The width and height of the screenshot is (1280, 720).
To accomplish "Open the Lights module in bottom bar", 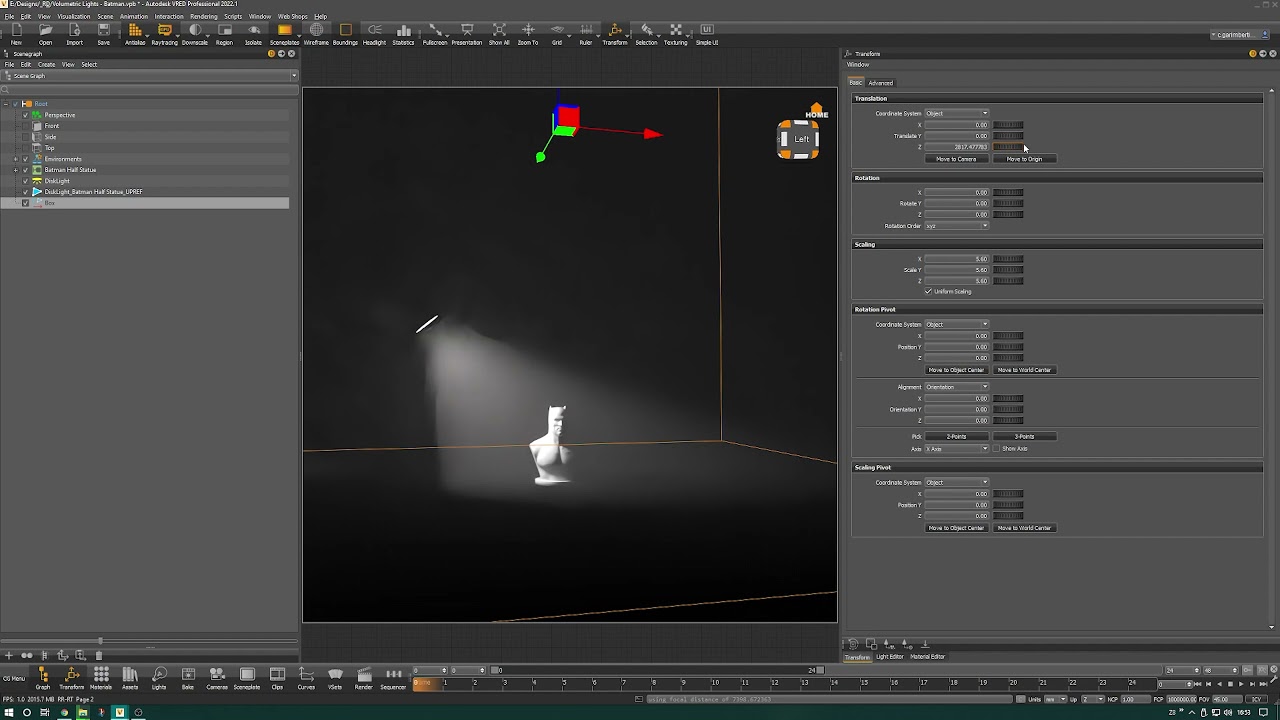I will (159, 679).
